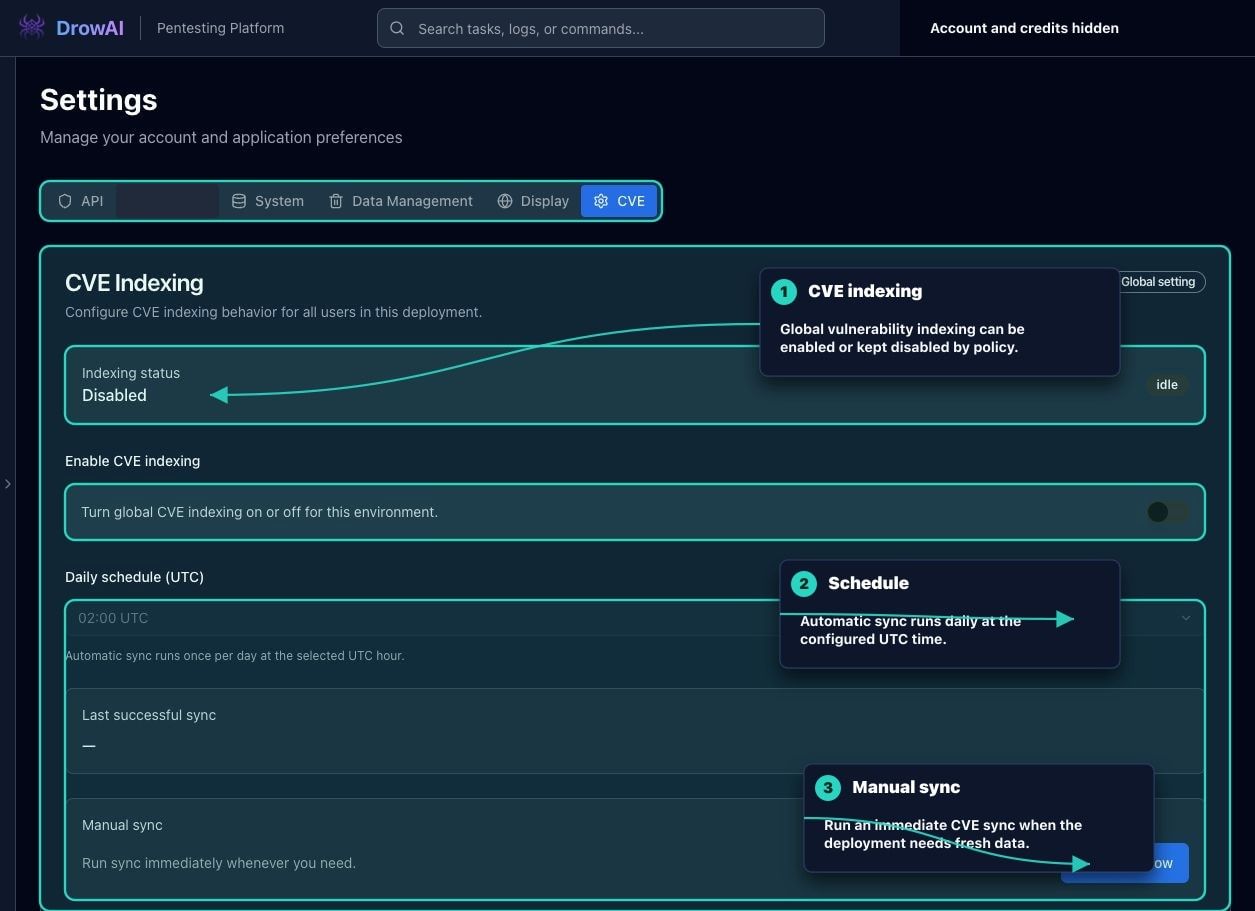The width and height of the screenshot is (1255, 911).
Task: Click the Global setting badge
Action: pos(1158,282)
